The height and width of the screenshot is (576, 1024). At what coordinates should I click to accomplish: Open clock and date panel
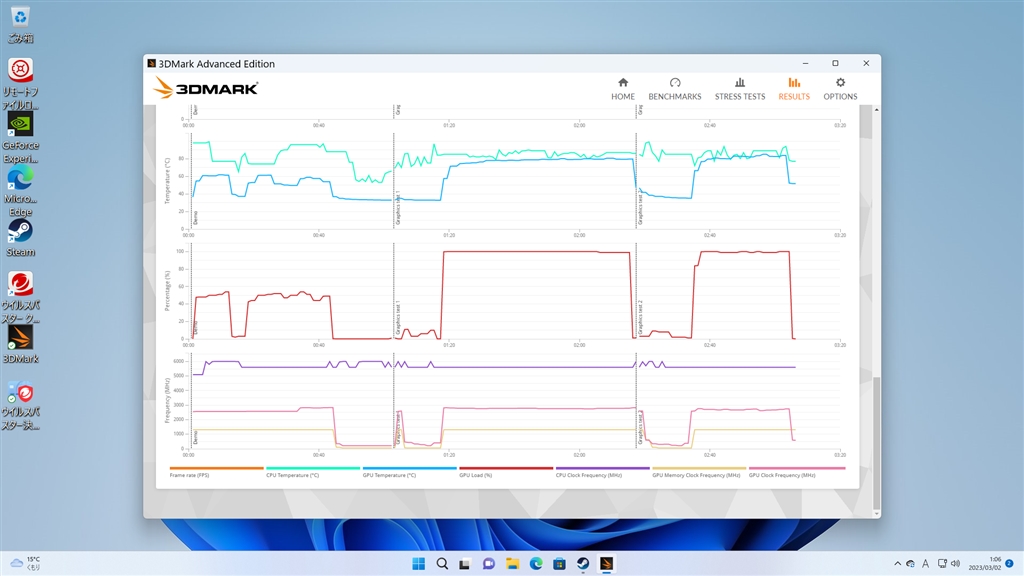(984, 564)
